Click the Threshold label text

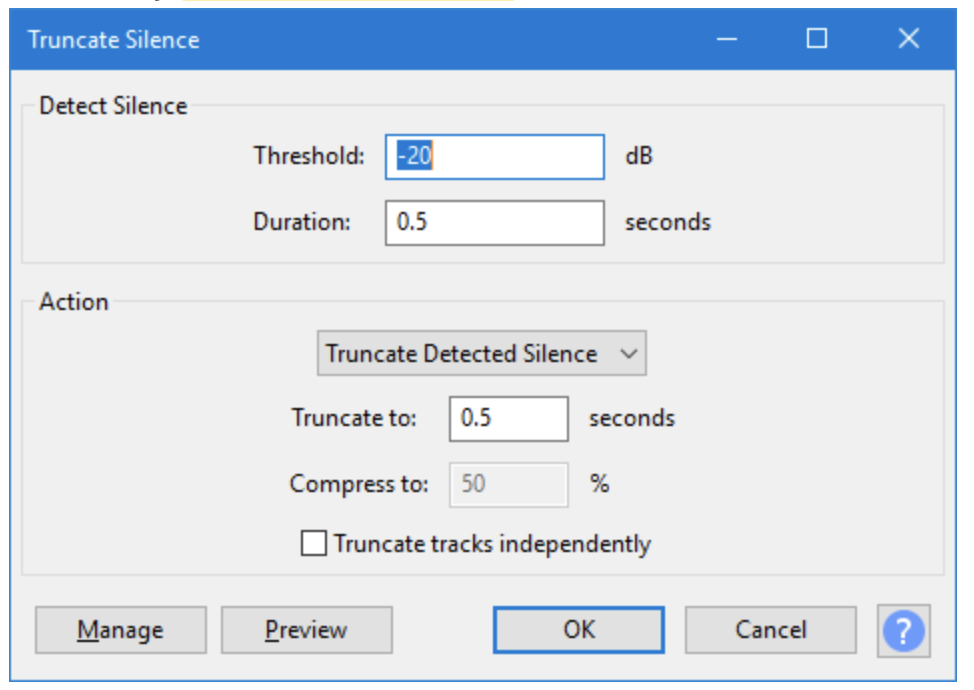[309, 156]
